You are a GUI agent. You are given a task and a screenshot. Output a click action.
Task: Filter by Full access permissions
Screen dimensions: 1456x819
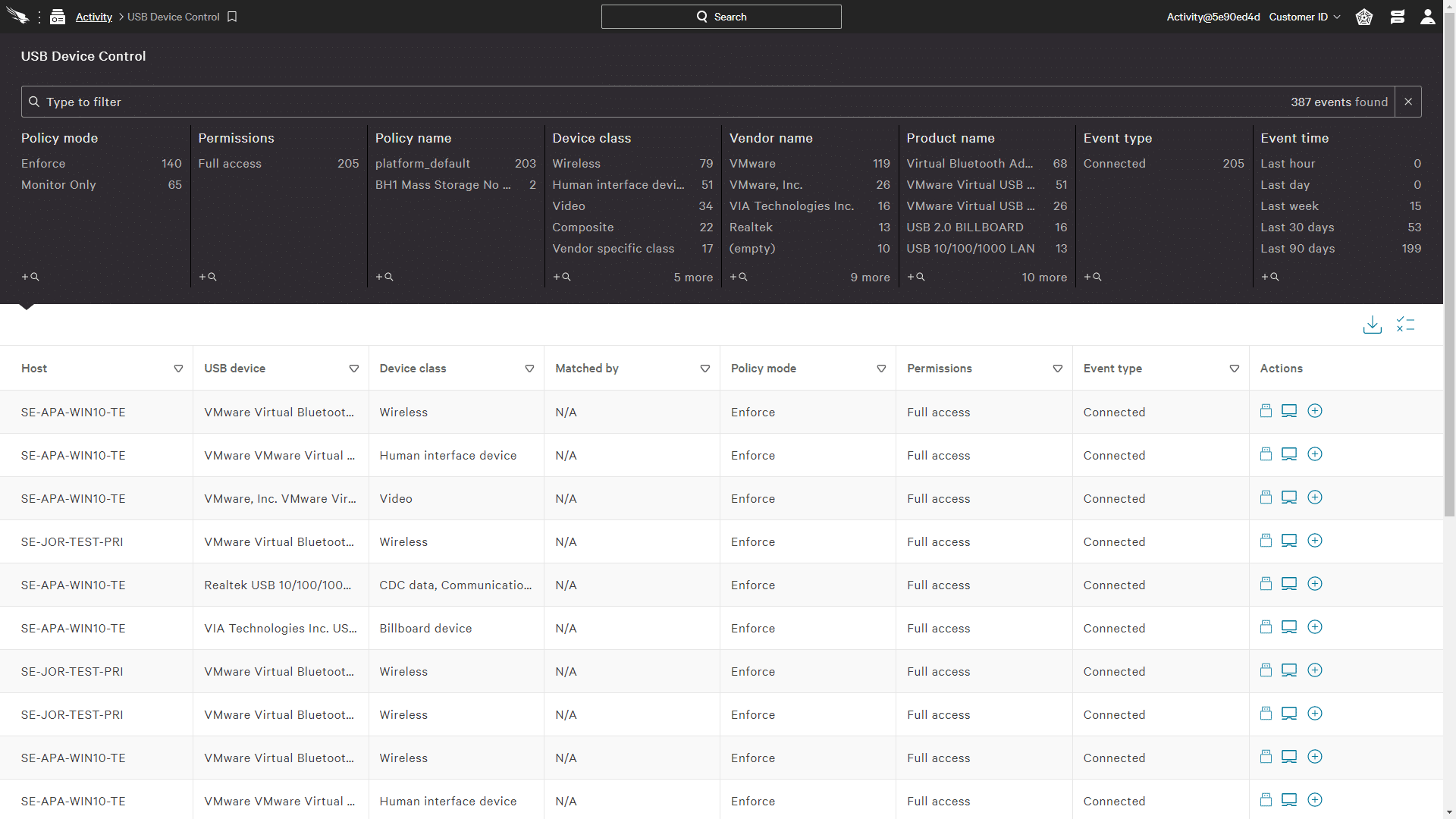click(x=278, y=164)
